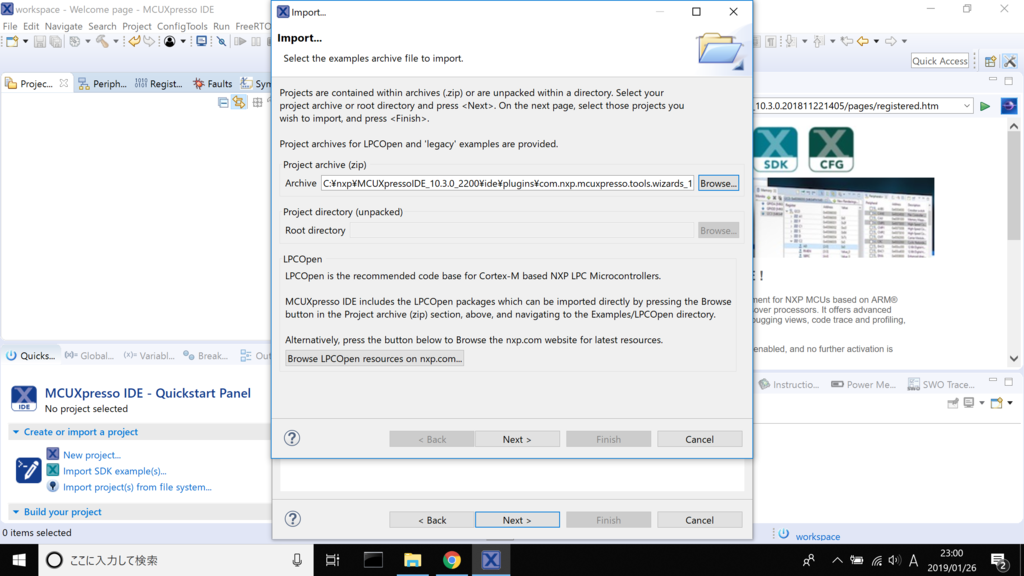Click Cancel in the lower background dialog
The height and width of the screenshot is (576, 1024).
(x=699, y=520)
